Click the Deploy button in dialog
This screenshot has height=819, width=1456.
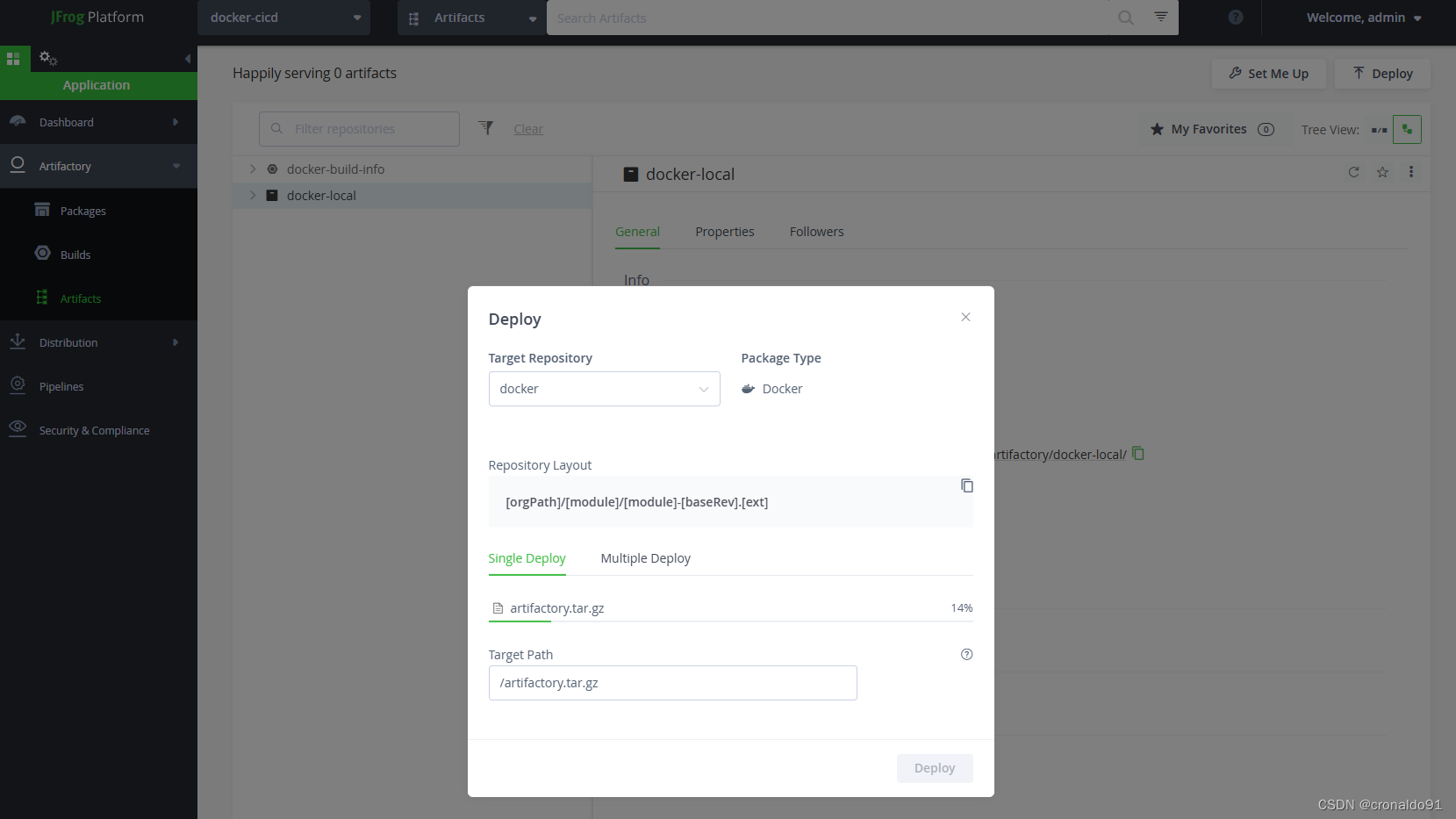(x=934, y=768)
